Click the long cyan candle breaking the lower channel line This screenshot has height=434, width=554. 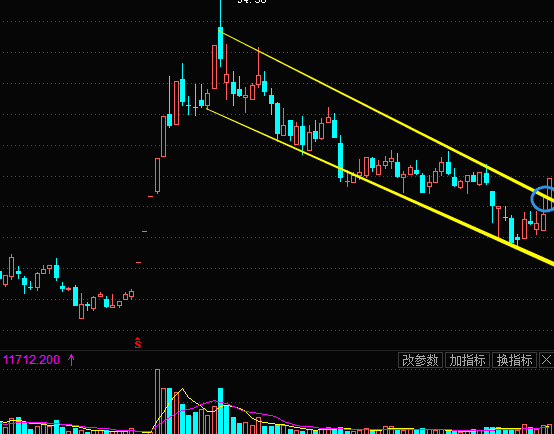click(x=341, y=160)
